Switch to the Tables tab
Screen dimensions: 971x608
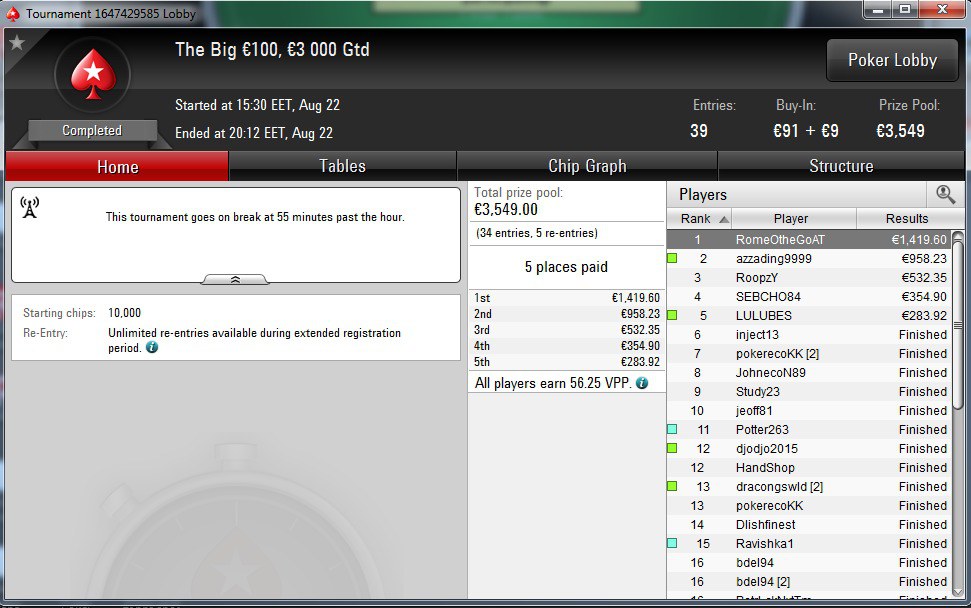(342, 166)
